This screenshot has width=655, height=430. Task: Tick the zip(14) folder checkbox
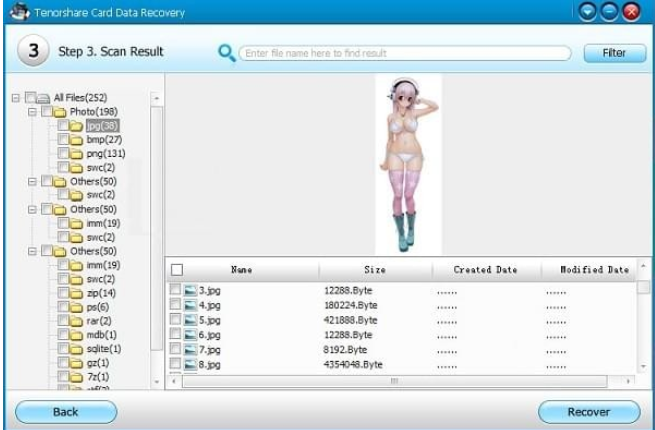(63, 293)
